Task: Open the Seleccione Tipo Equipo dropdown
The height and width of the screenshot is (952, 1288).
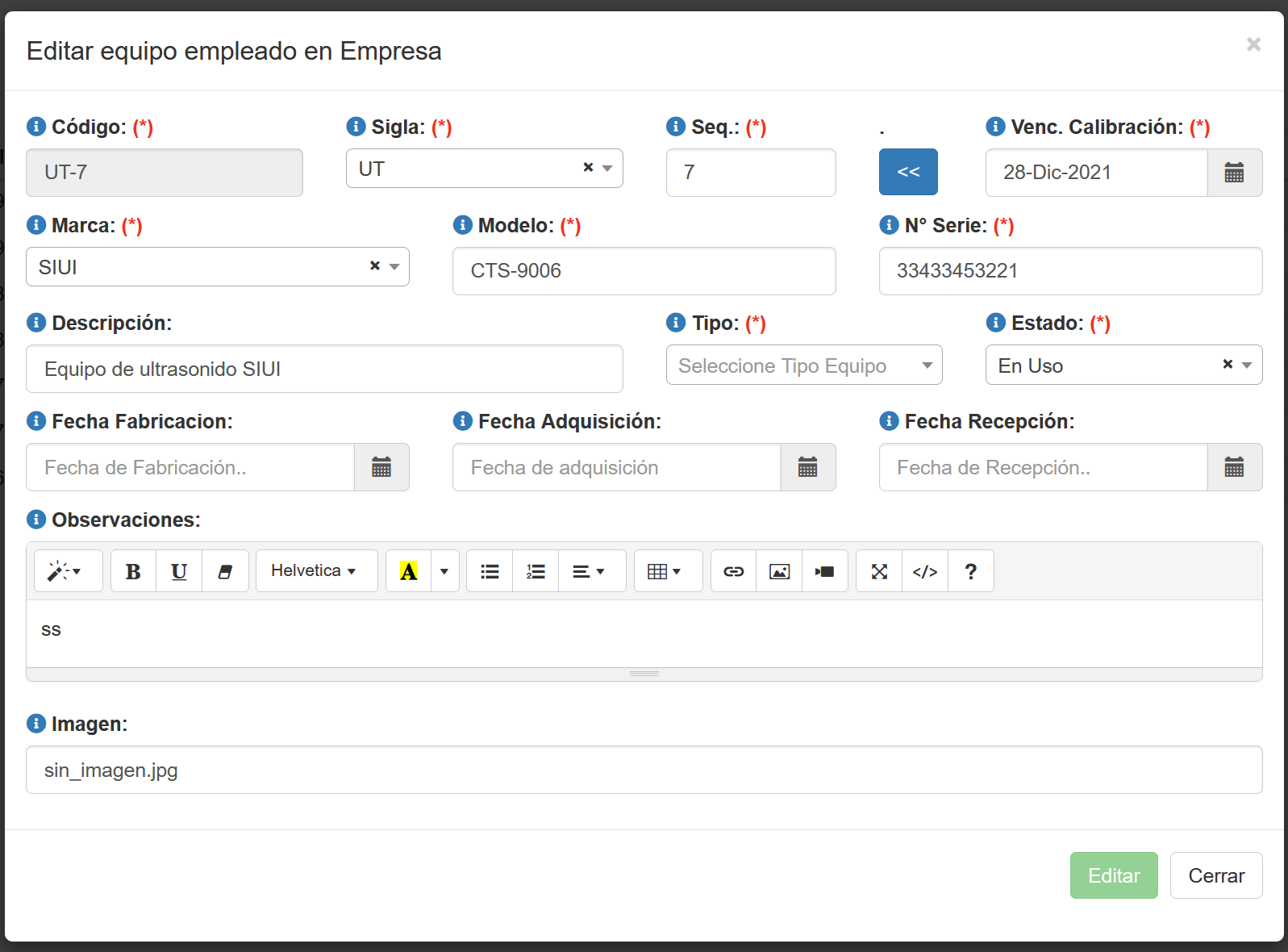Action: click(x=803, y=365)
